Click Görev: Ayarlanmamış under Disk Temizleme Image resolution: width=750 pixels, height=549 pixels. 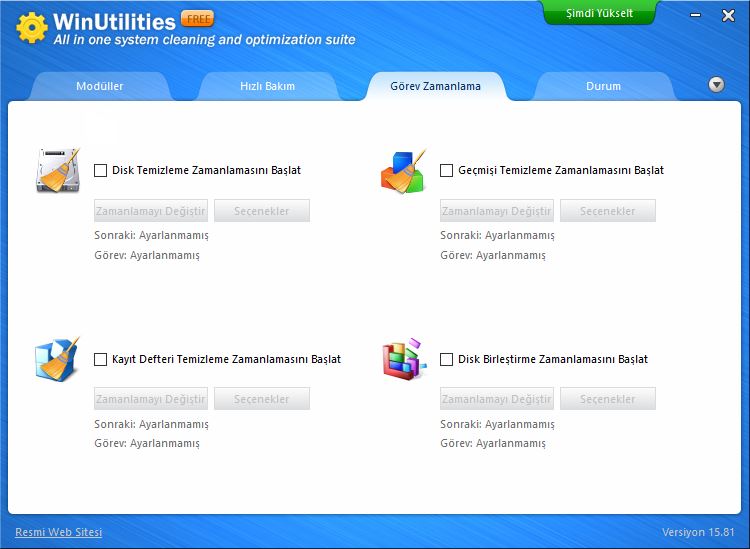[x=147, y=255]
